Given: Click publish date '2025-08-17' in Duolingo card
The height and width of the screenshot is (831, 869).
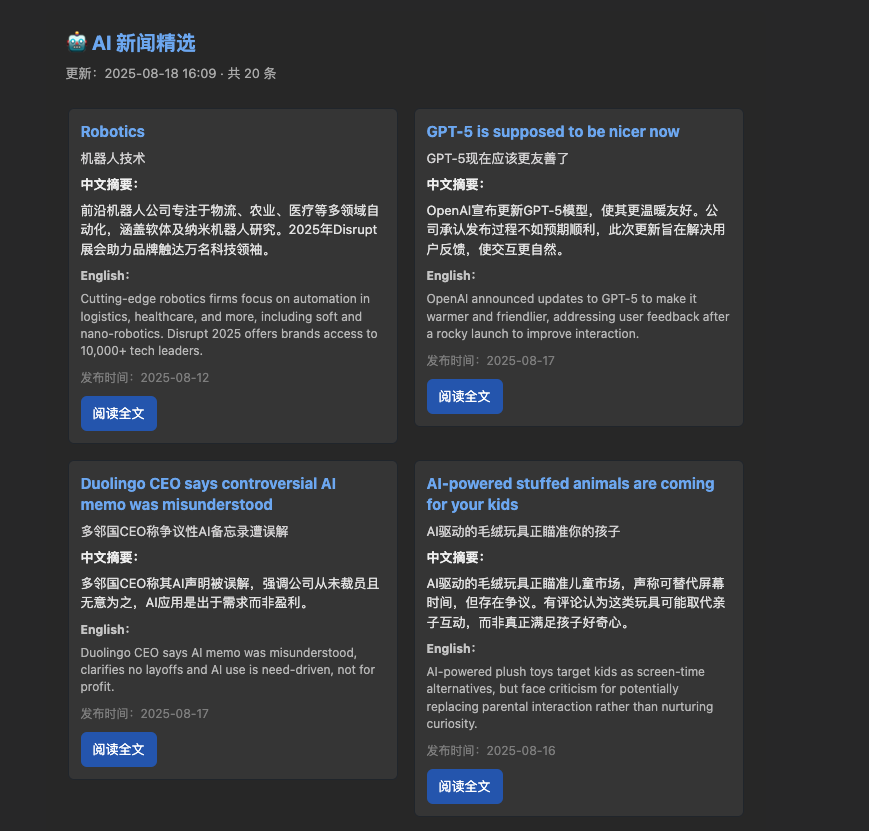Looking at the screenshot, I should pos(175,714).
